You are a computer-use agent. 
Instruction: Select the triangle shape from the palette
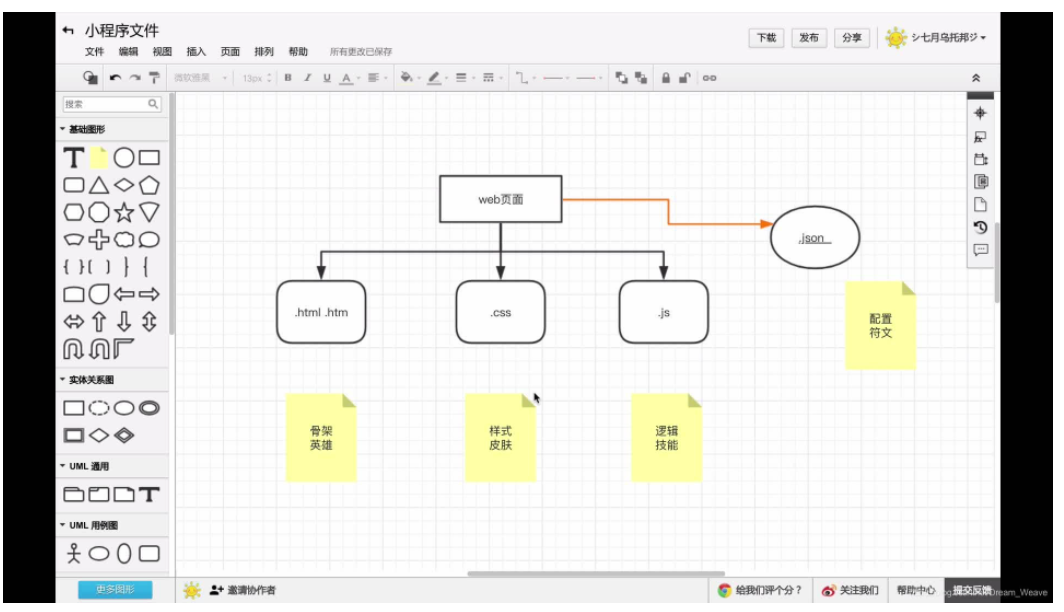[99, 185]
